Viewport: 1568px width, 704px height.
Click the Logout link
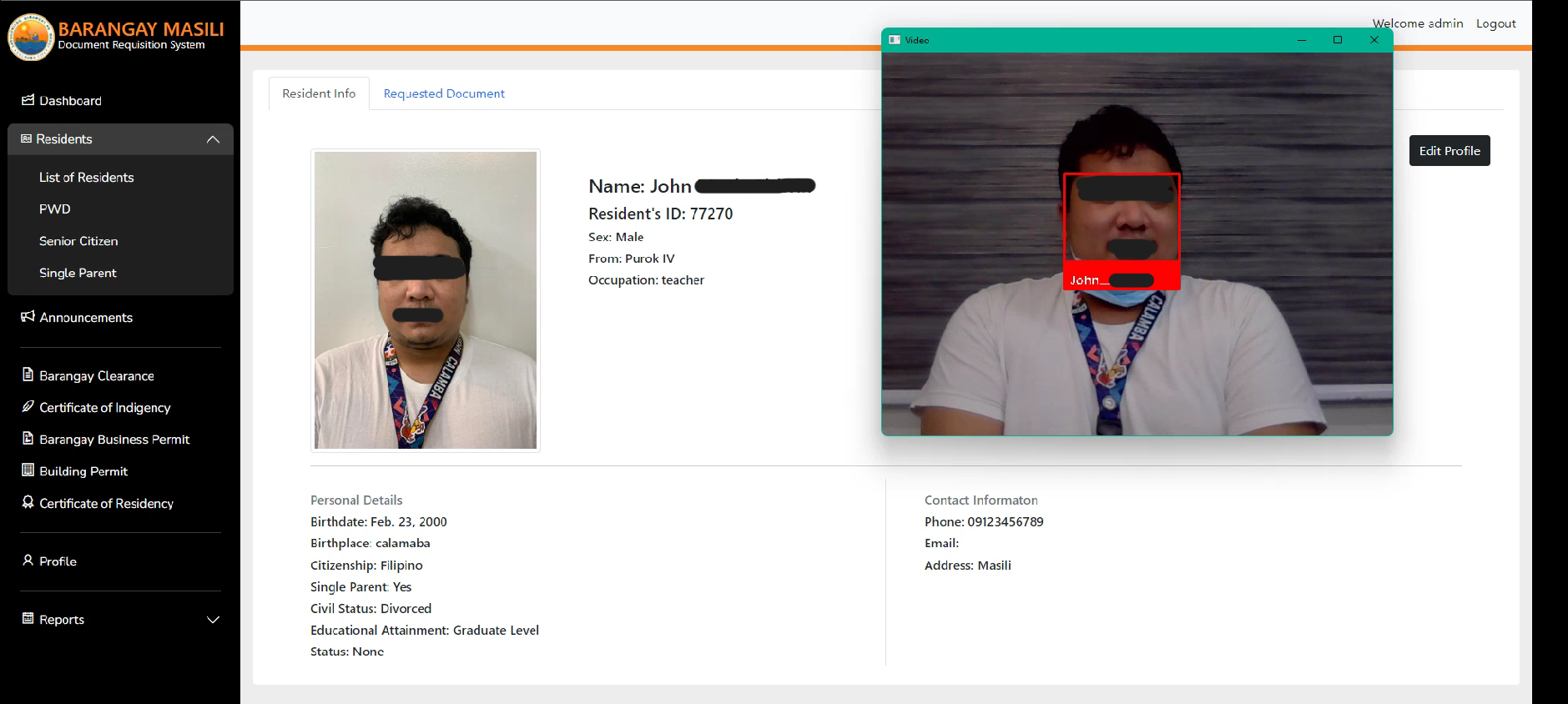(x=1495, y=23)
